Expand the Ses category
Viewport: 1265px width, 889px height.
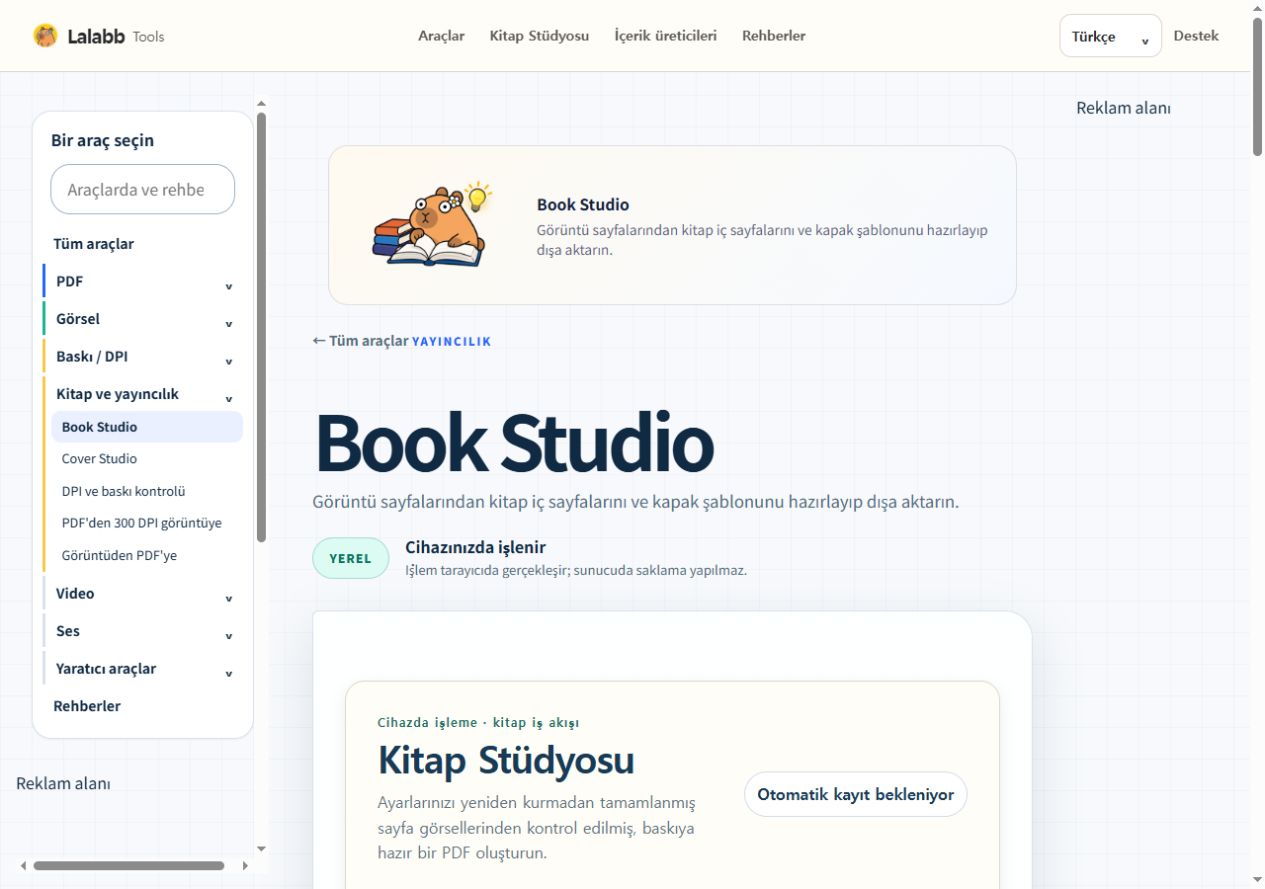[143, 631]
